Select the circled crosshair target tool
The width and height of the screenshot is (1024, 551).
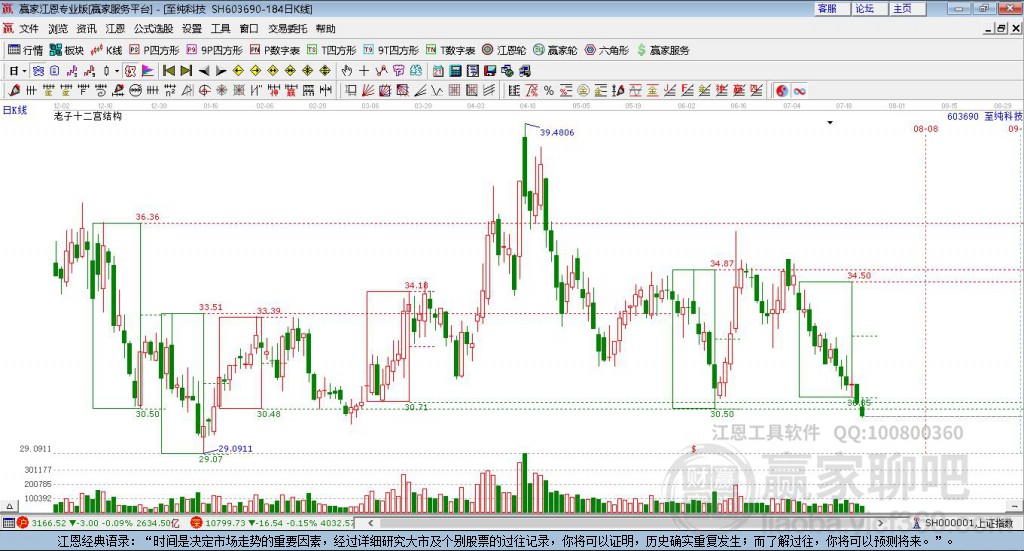[204, 91]
